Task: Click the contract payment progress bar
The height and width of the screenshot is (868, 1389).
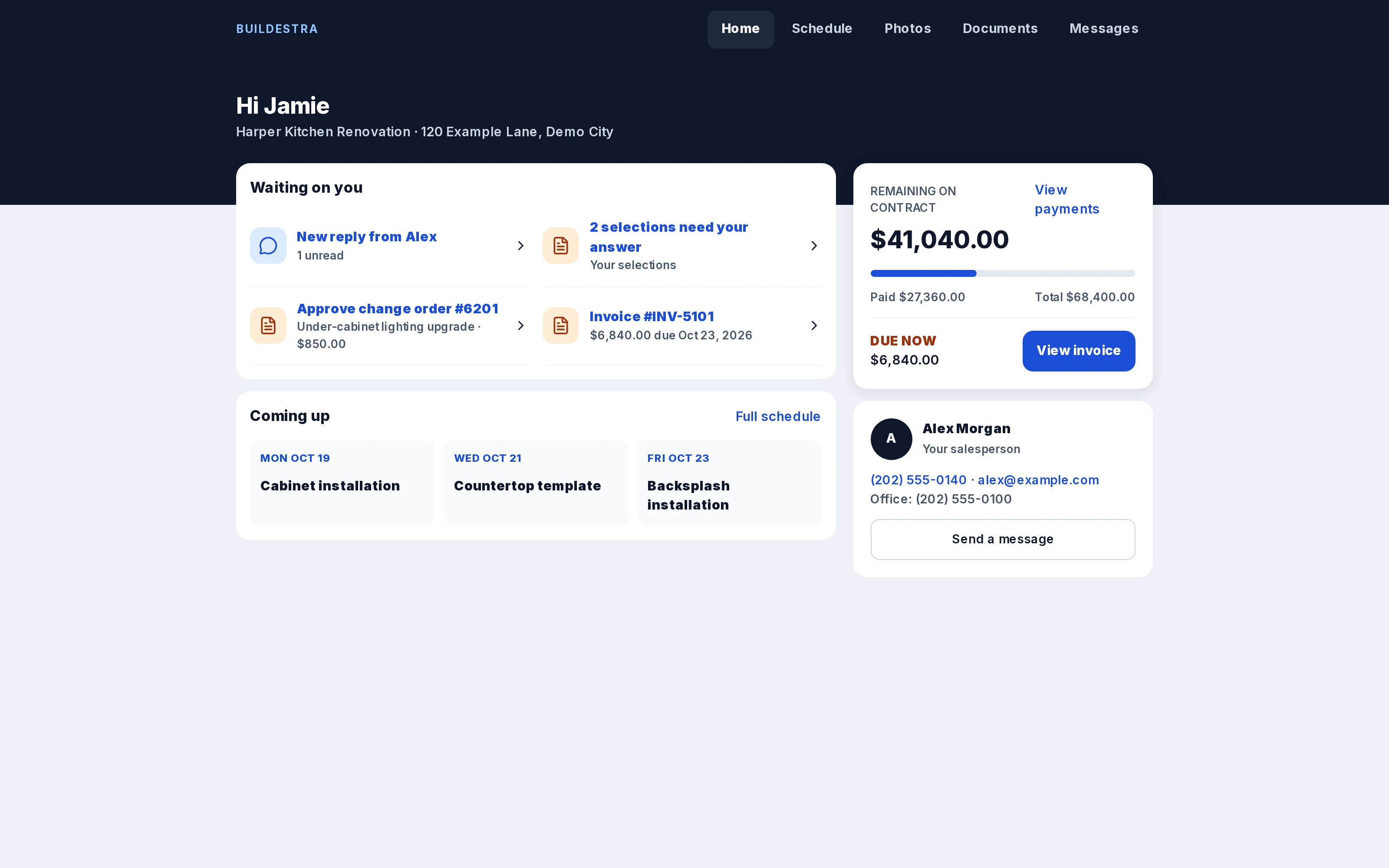Action: [x=1003, y=273]
